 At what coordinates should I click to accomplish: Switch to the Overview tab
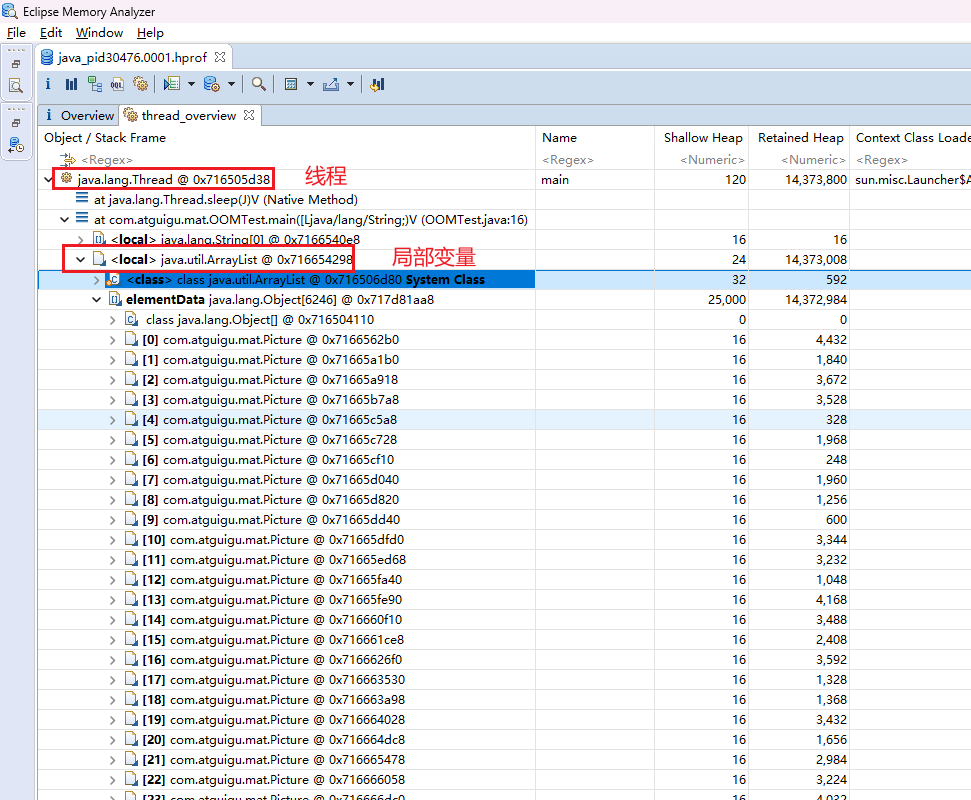78,115
